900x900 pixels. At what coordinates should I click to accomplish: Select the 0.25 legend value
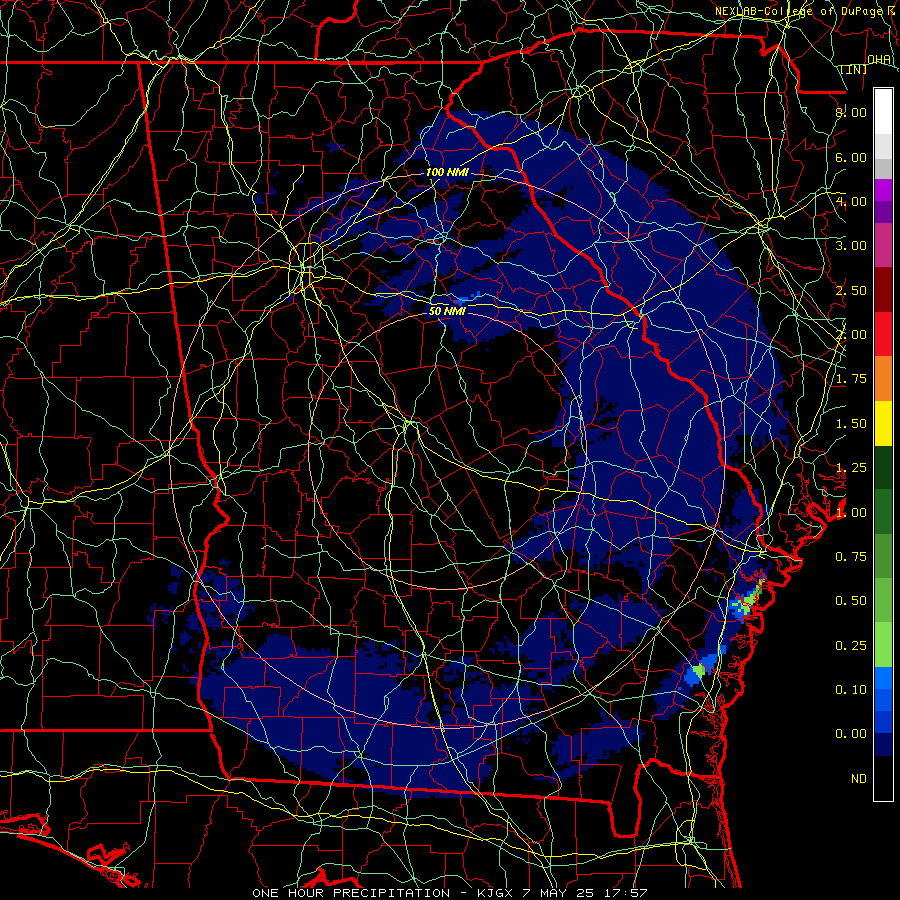pos(851,646)
